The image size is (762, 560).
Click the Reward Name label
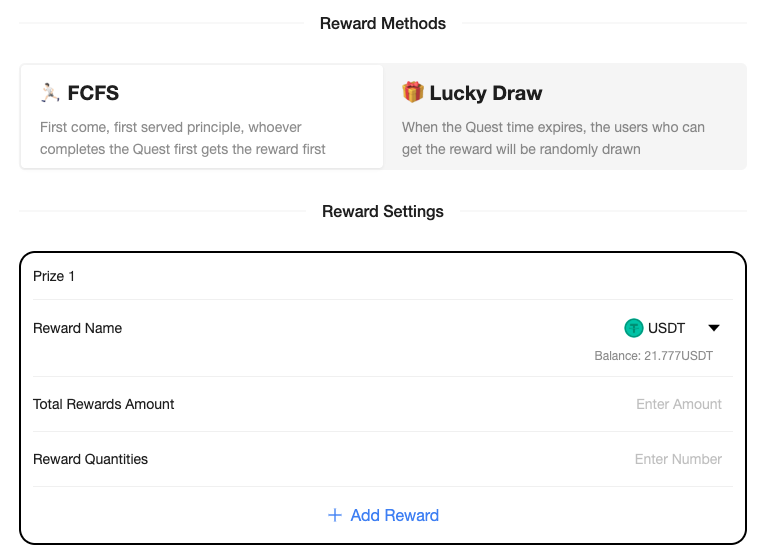(77, 328)
